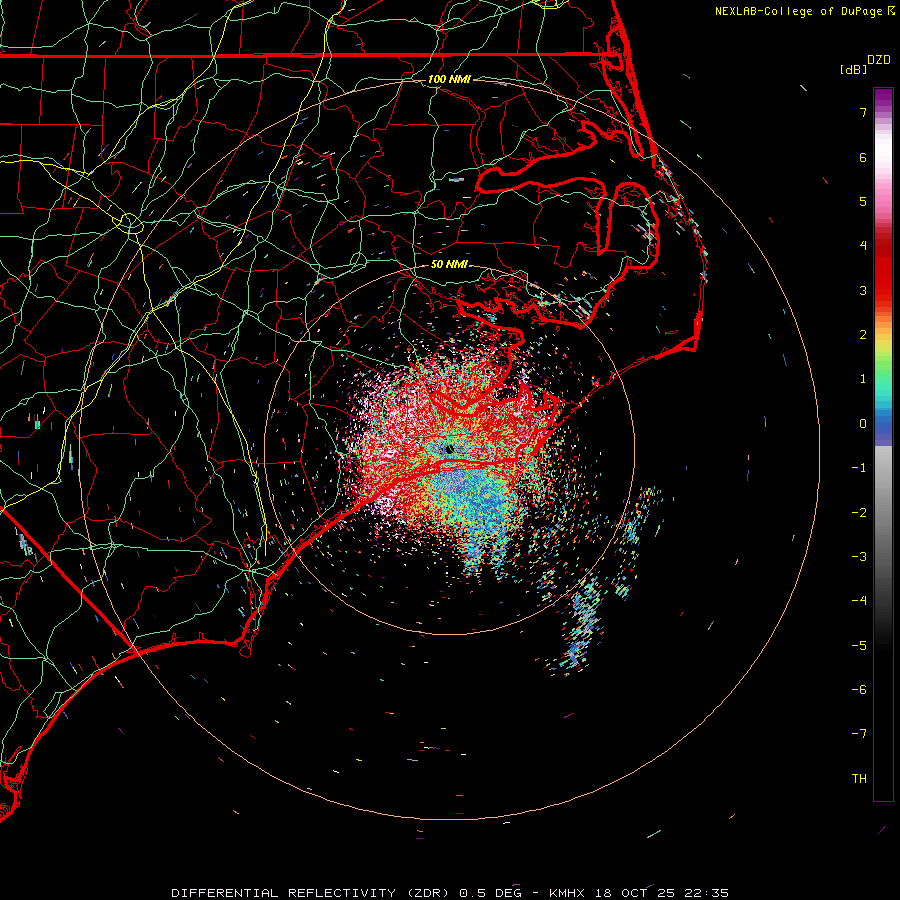This screenshot has width=900, height=900.
Task: Click the KMHX station identifier text
Action: pyautogui.click(x=567, y=893)
